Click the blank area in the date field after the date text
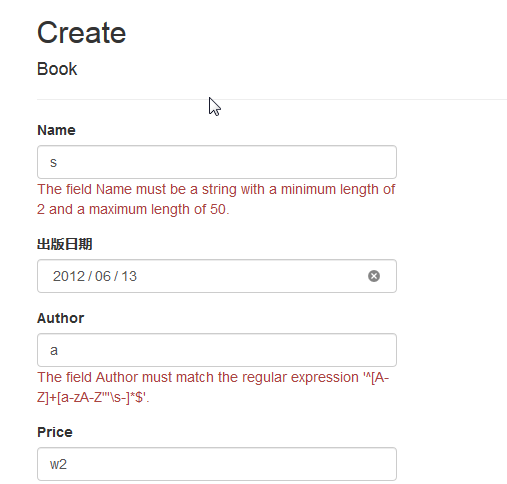 coord(252,276)
